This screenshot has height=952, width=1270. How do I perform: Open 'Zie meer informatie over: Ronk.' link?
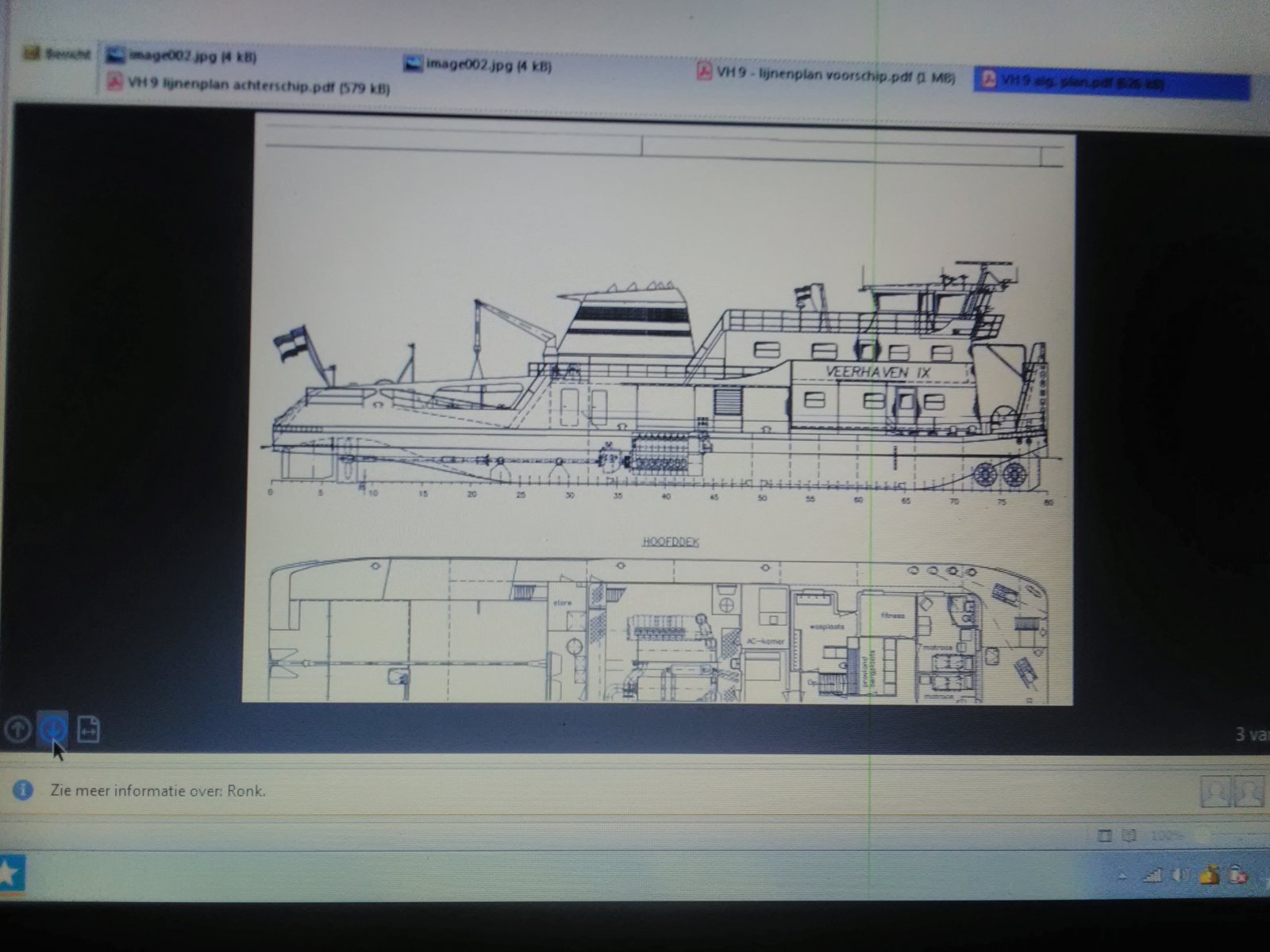click(158, 791)
